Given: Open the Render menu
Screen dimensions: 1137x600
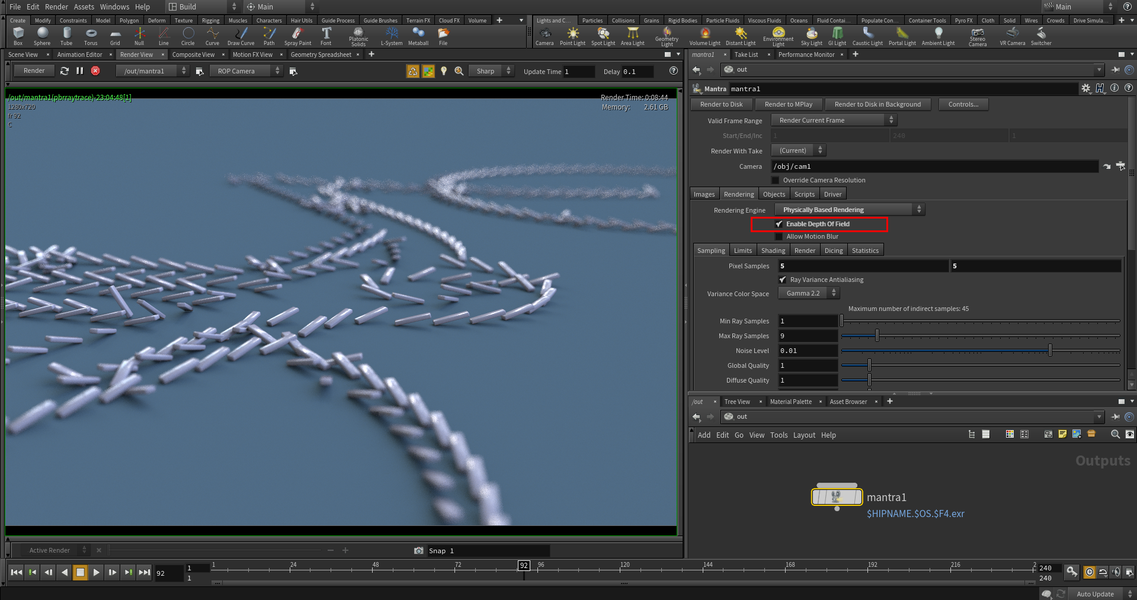Looking at the screenshot, I should 57,7.
